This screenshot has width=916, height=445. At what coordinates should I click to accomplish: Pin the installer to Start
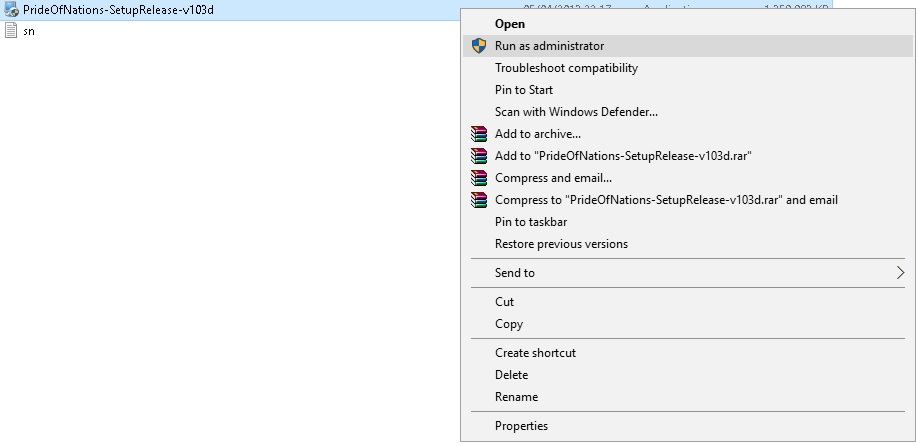coord(524,90)
